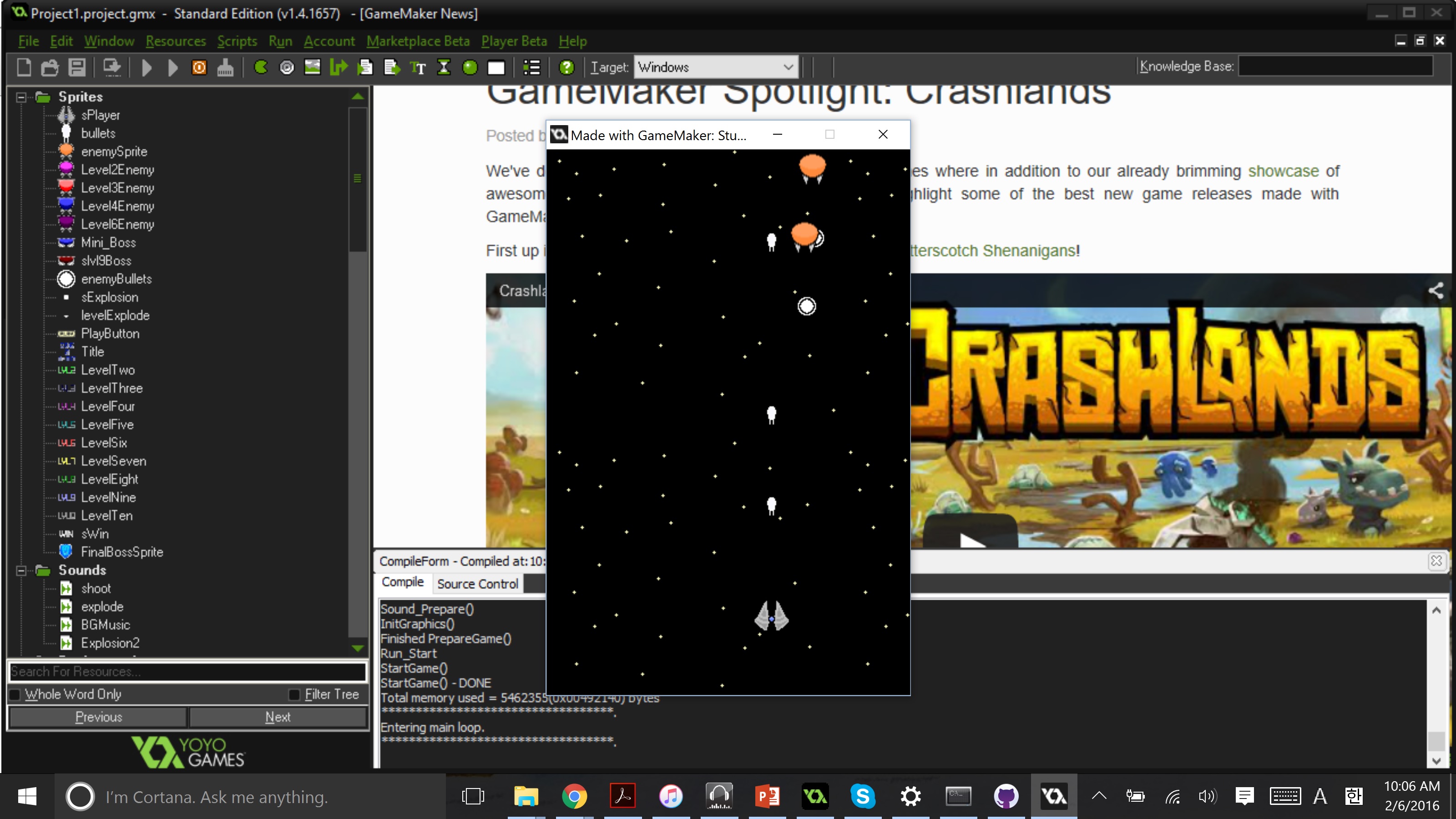1456x819 pixels.
Task: Click the Create a sprite toolbar icon
Action: pyautogui.click(x=261, y=68)
